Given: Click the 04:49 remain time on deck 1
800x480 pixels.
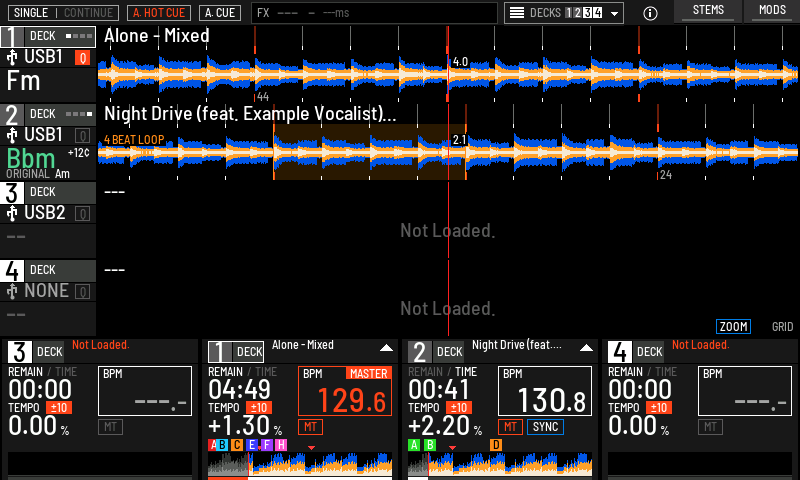Looking at the screenshot, I should [x=239, y=390].
